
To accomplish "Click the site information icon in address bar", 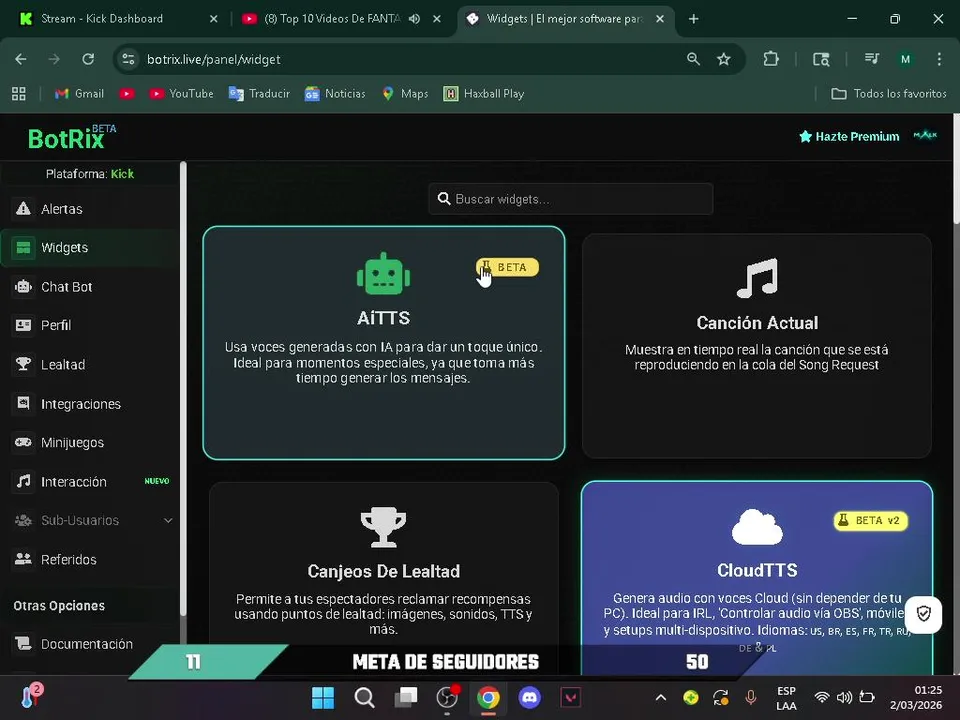I will [128, 59].
